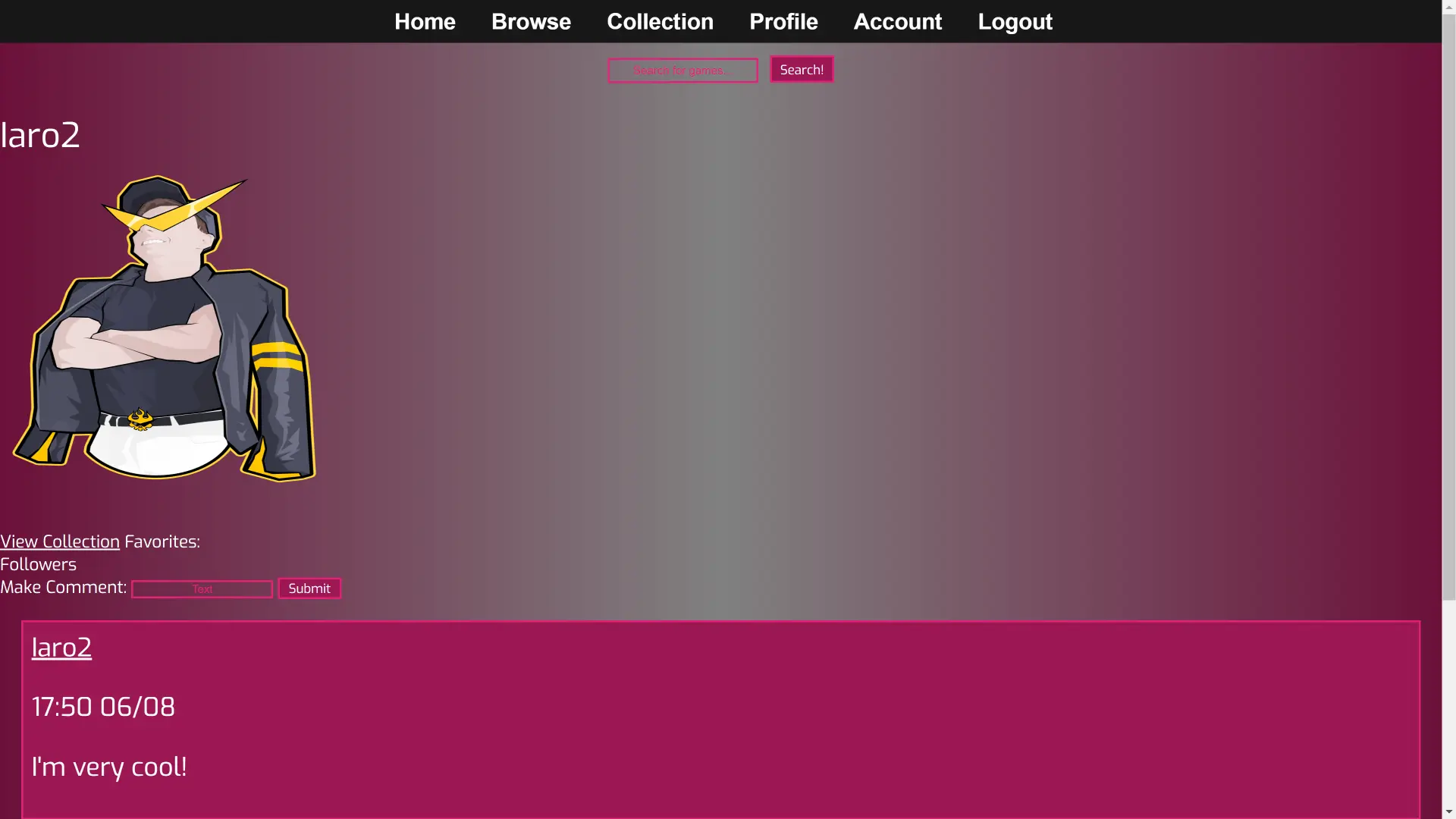Image resolution: width=1456 pixels, height=819 pixels.
Task: Click the laro2 username heading
Action: (x=40, y=136)
